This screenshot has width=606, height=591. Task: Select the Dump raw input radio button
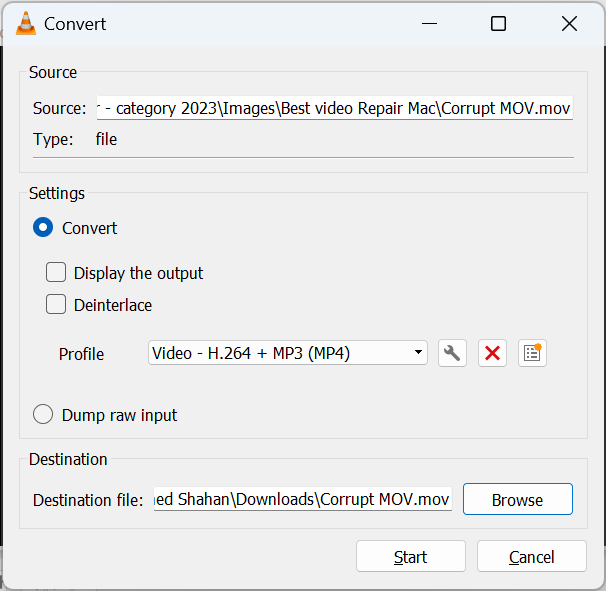point(43,414)
